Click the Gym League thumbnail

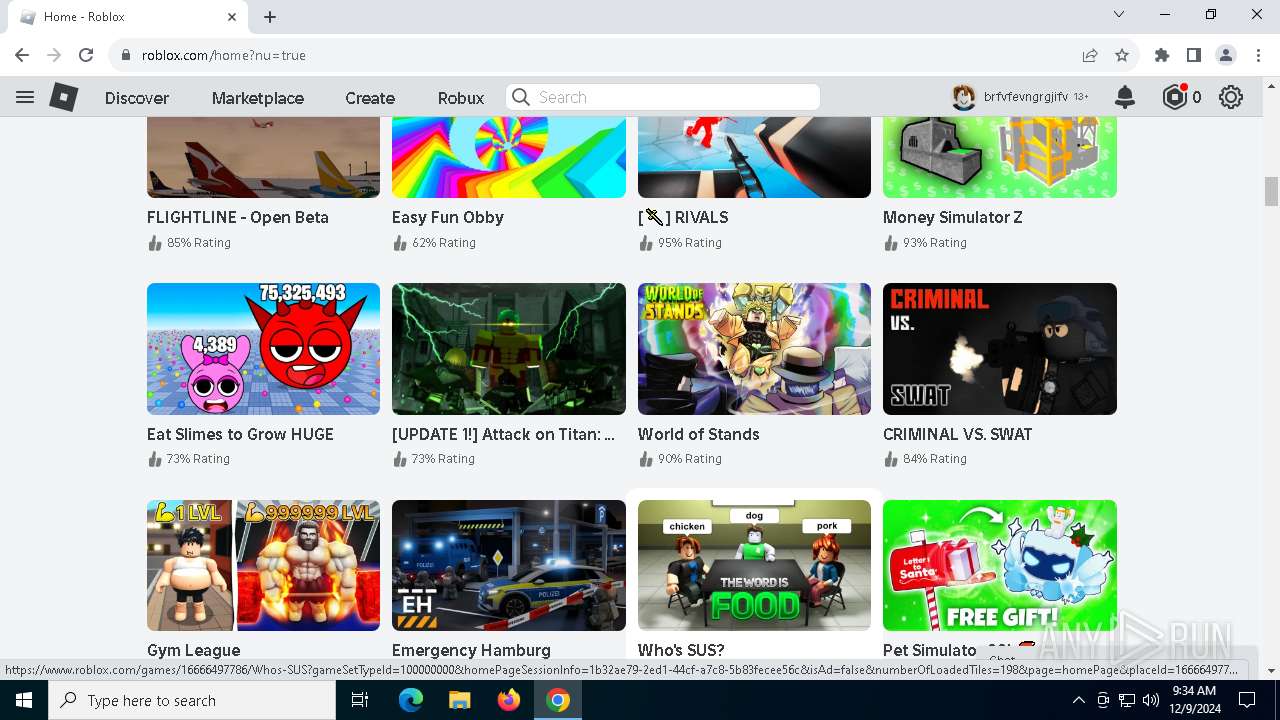point(263,565)
